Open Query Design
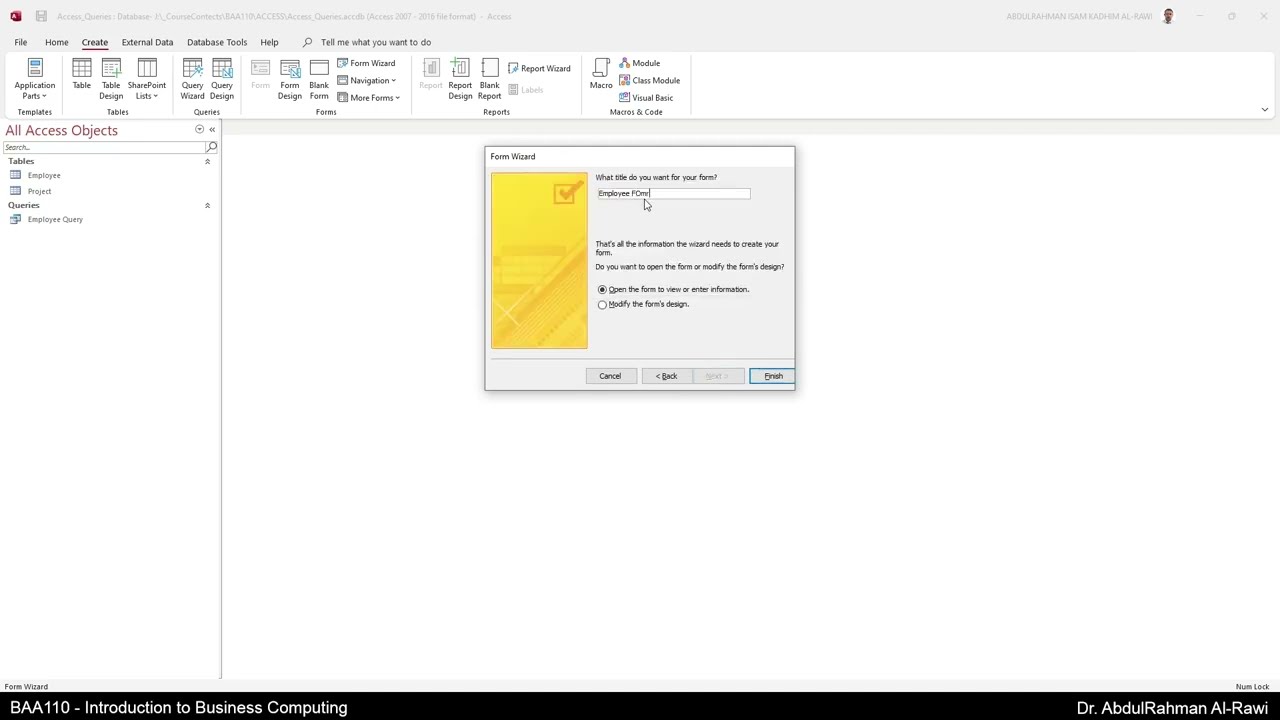The image size is (1280, 720). click(x=222, y=79)
